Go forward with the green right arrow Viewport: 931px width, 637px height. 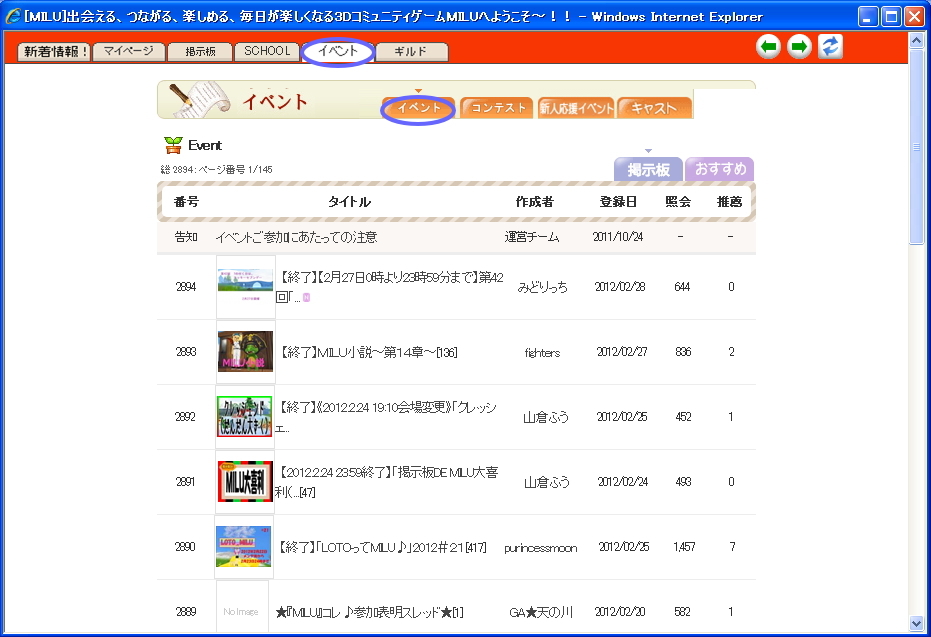[799, 46]
